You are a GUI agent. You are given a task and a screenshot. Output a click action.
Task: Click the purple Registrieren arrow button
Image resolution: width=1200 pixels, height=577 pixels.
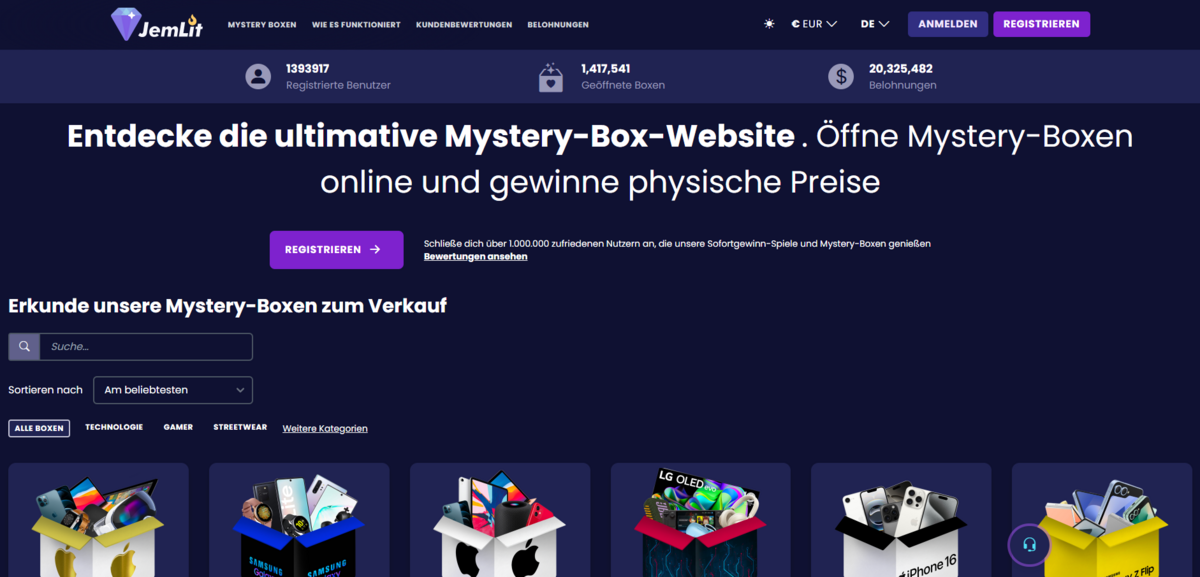coord(336,250)
